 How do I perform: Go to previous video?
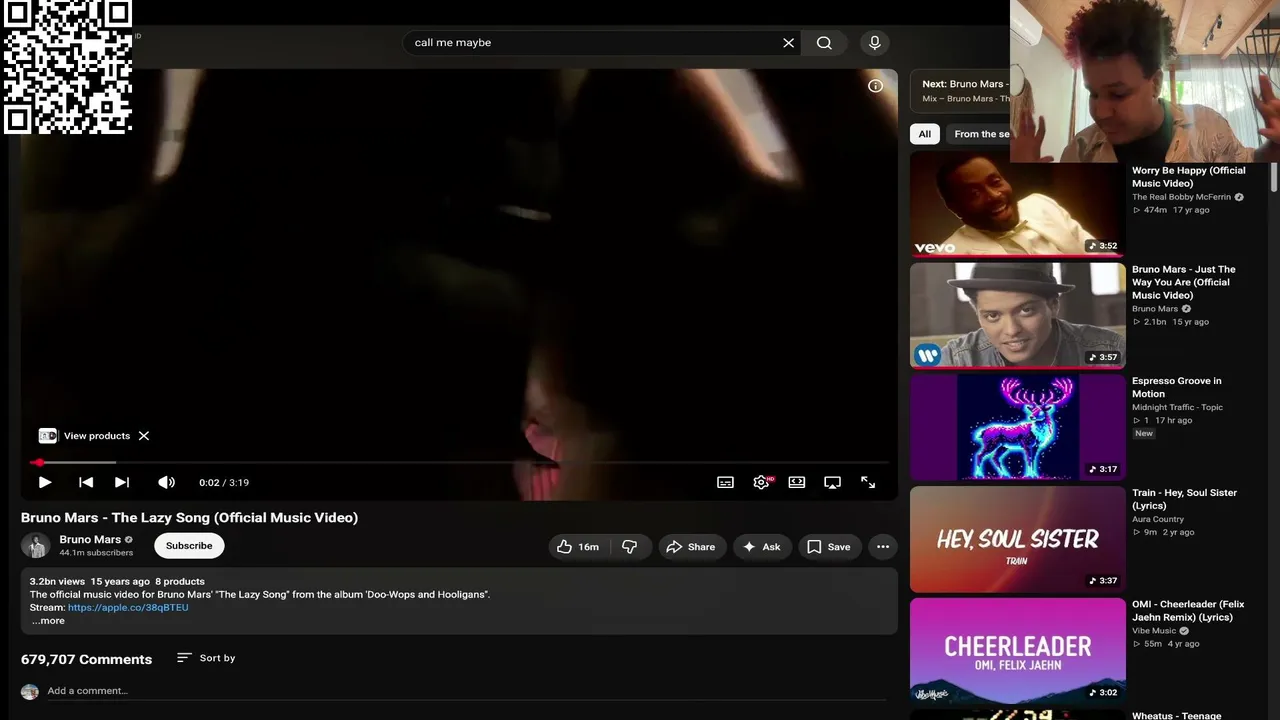coord(86,482)
